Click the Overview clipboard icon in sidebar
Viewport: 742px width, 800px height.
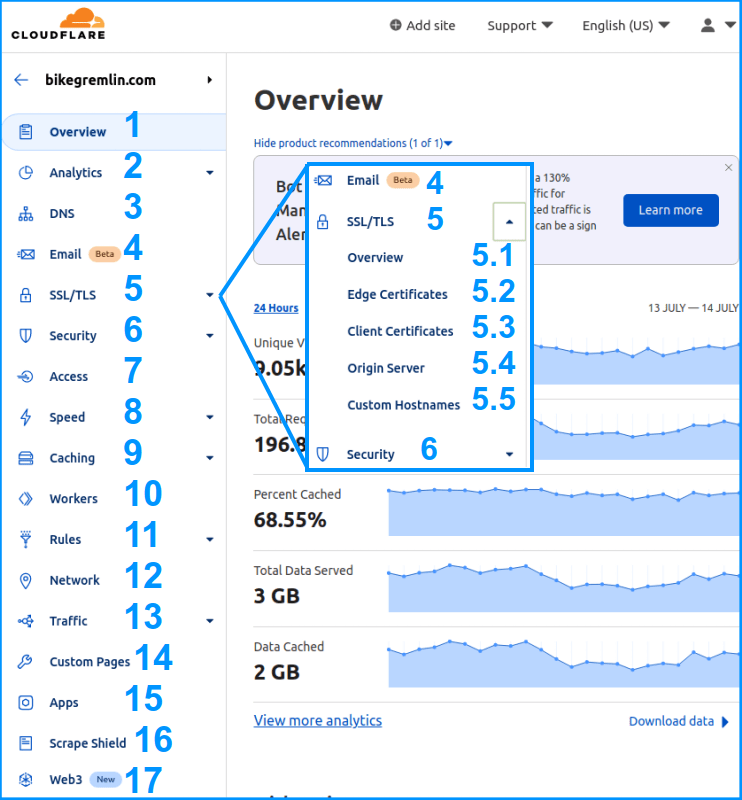tap(26, 132)
